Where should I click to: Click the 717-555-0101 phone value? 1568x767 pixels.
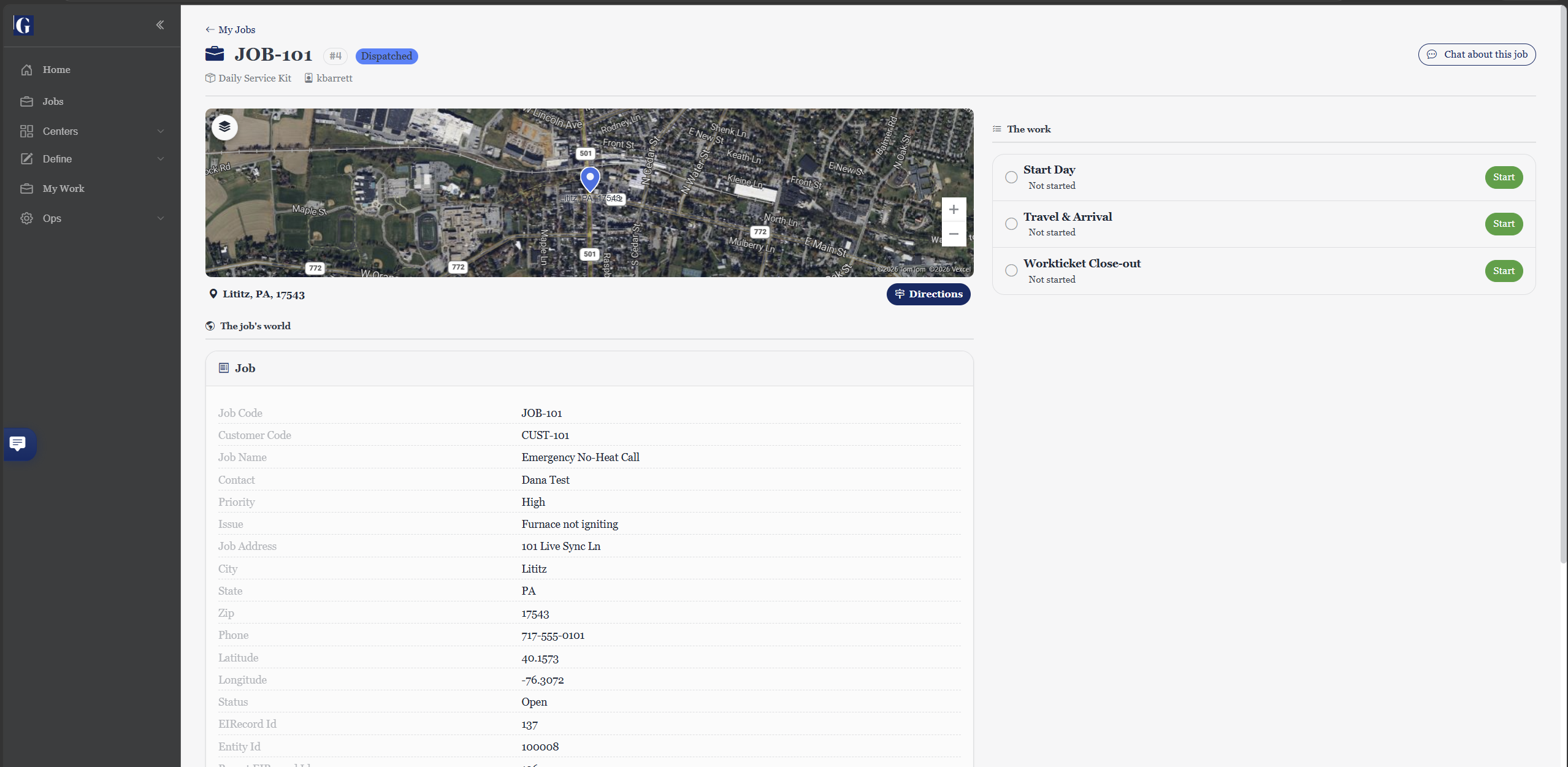tap(553, 635)
